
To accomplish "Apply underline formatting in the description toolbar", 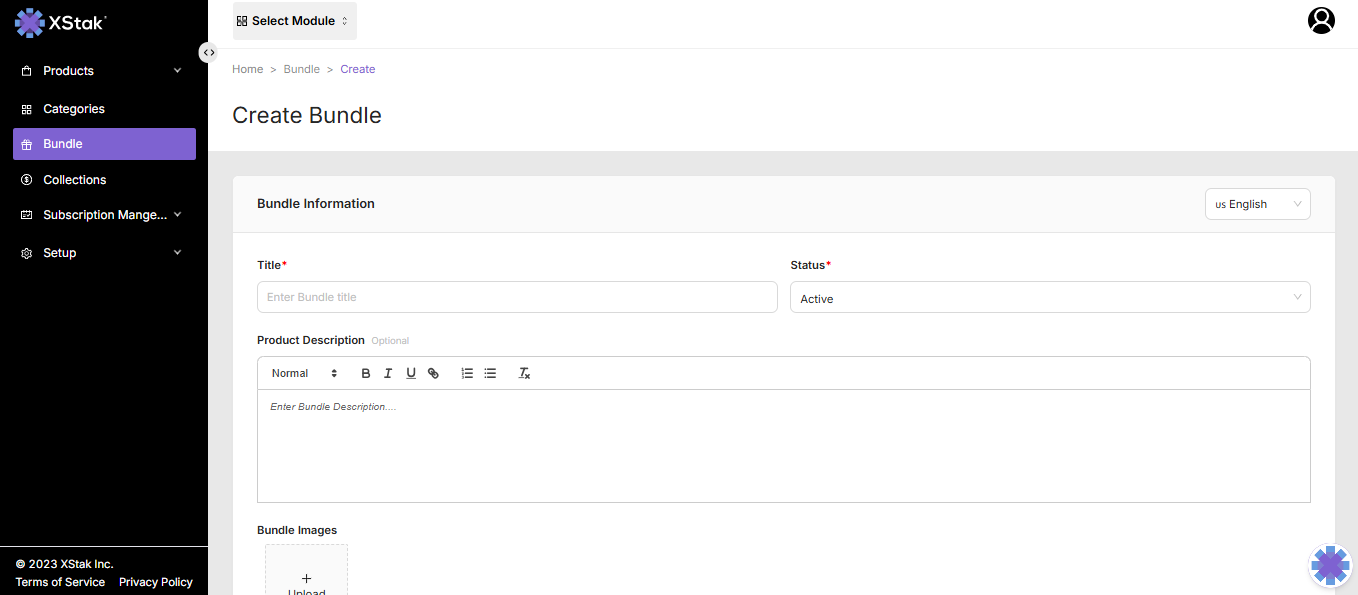I will pos(411,373).
